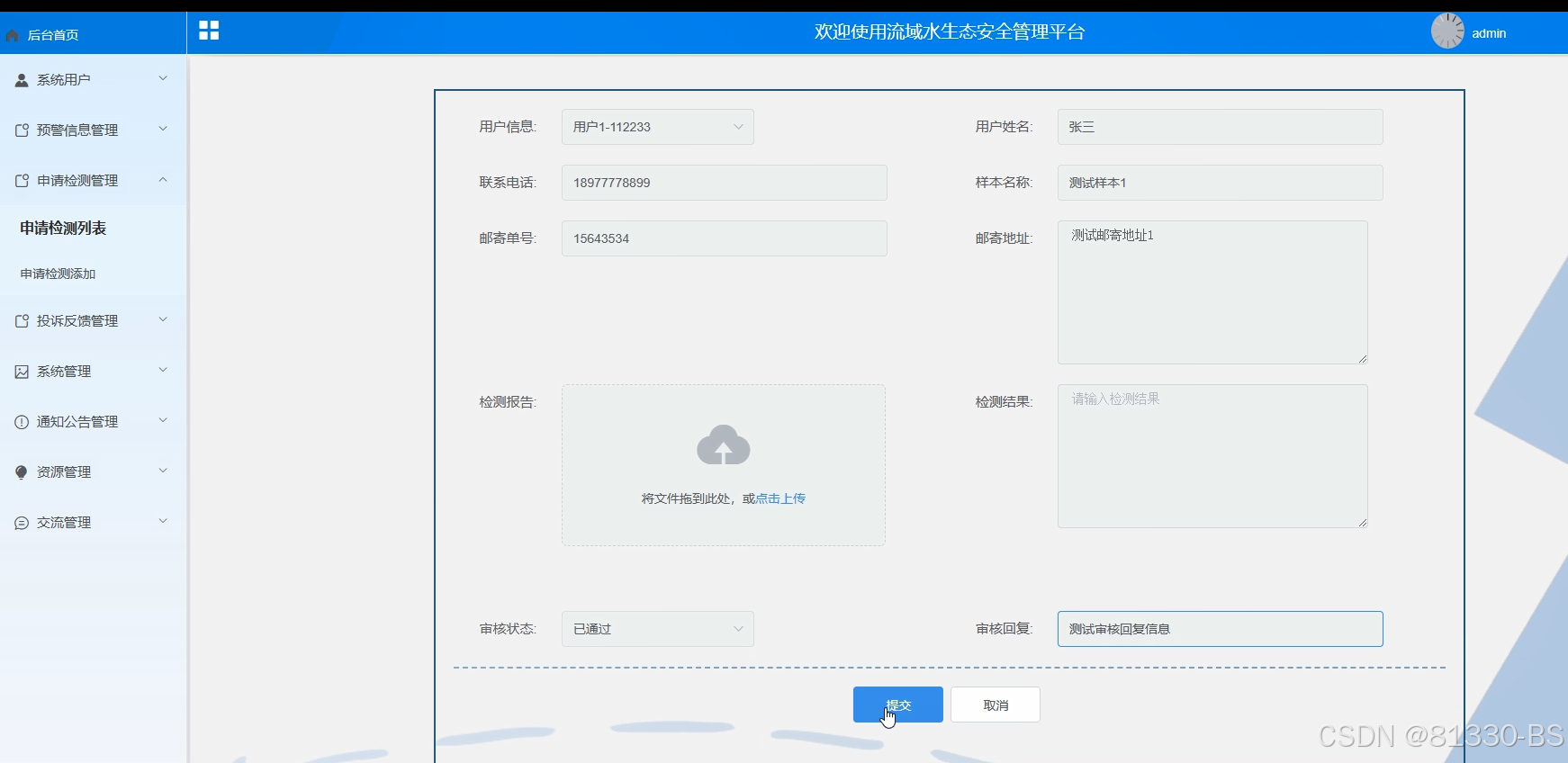
Task: Click the 提交 submit button
Action: (898, 705)
